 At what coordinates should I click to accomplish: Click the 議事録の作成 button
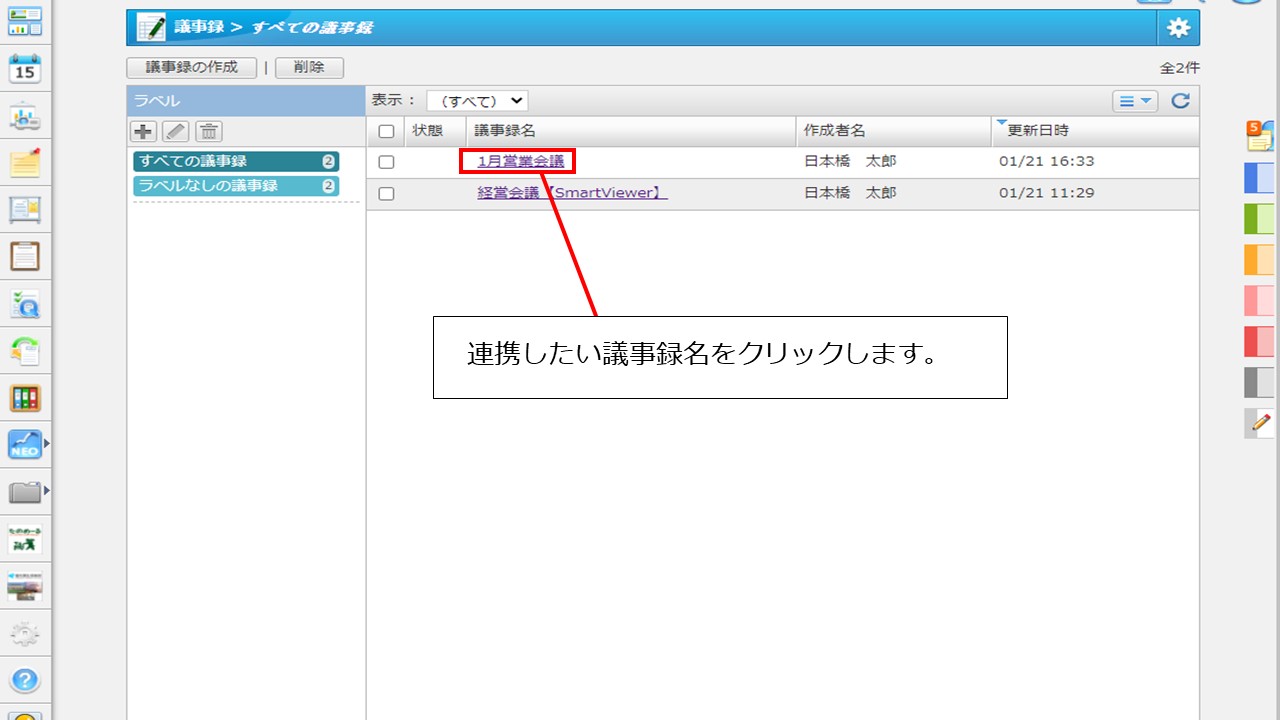pos(192,68)
